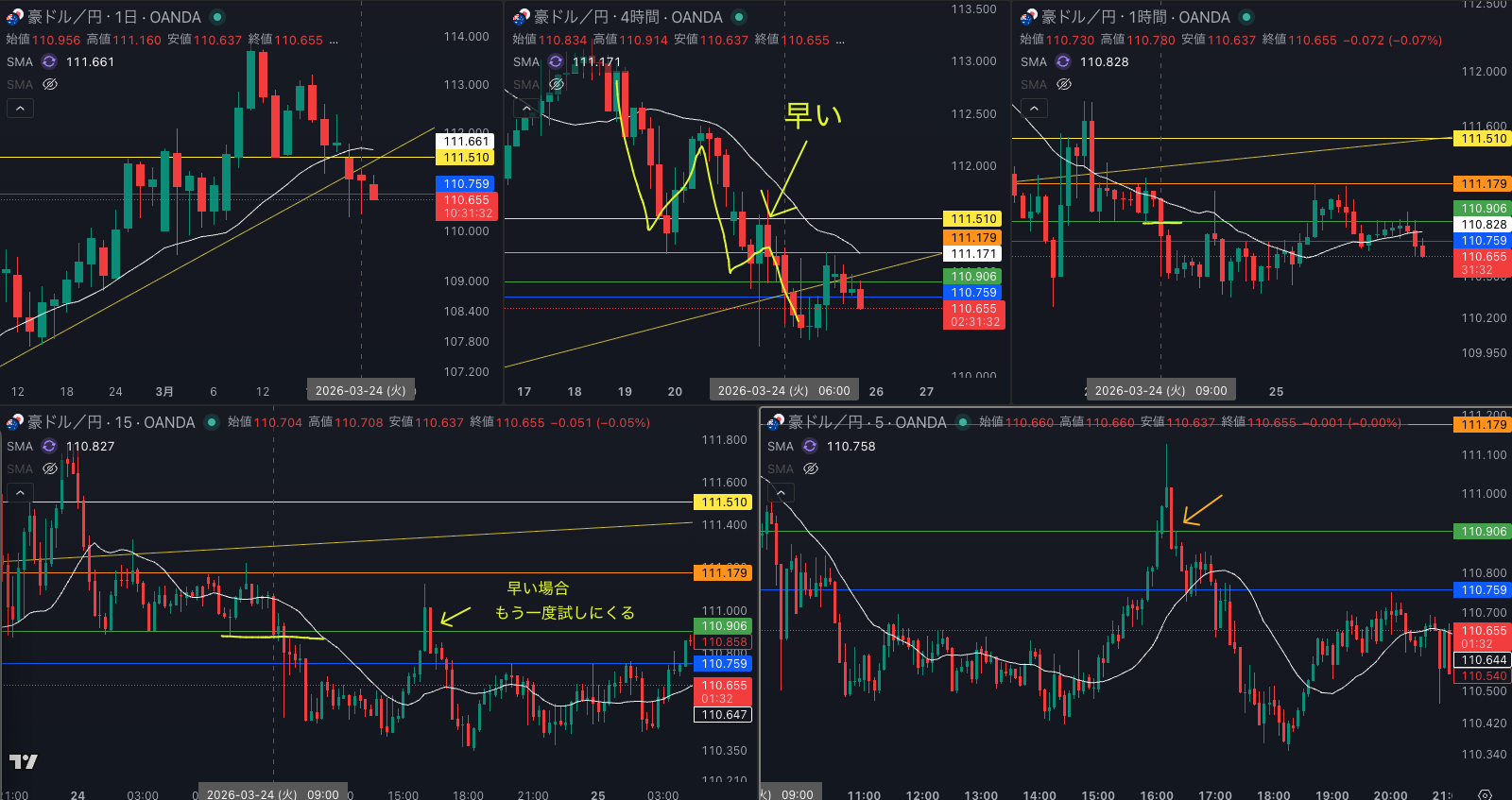1512x800 pixels.
Task: Click the TradingView logo on the 15-minute chart
Action: 24,761
